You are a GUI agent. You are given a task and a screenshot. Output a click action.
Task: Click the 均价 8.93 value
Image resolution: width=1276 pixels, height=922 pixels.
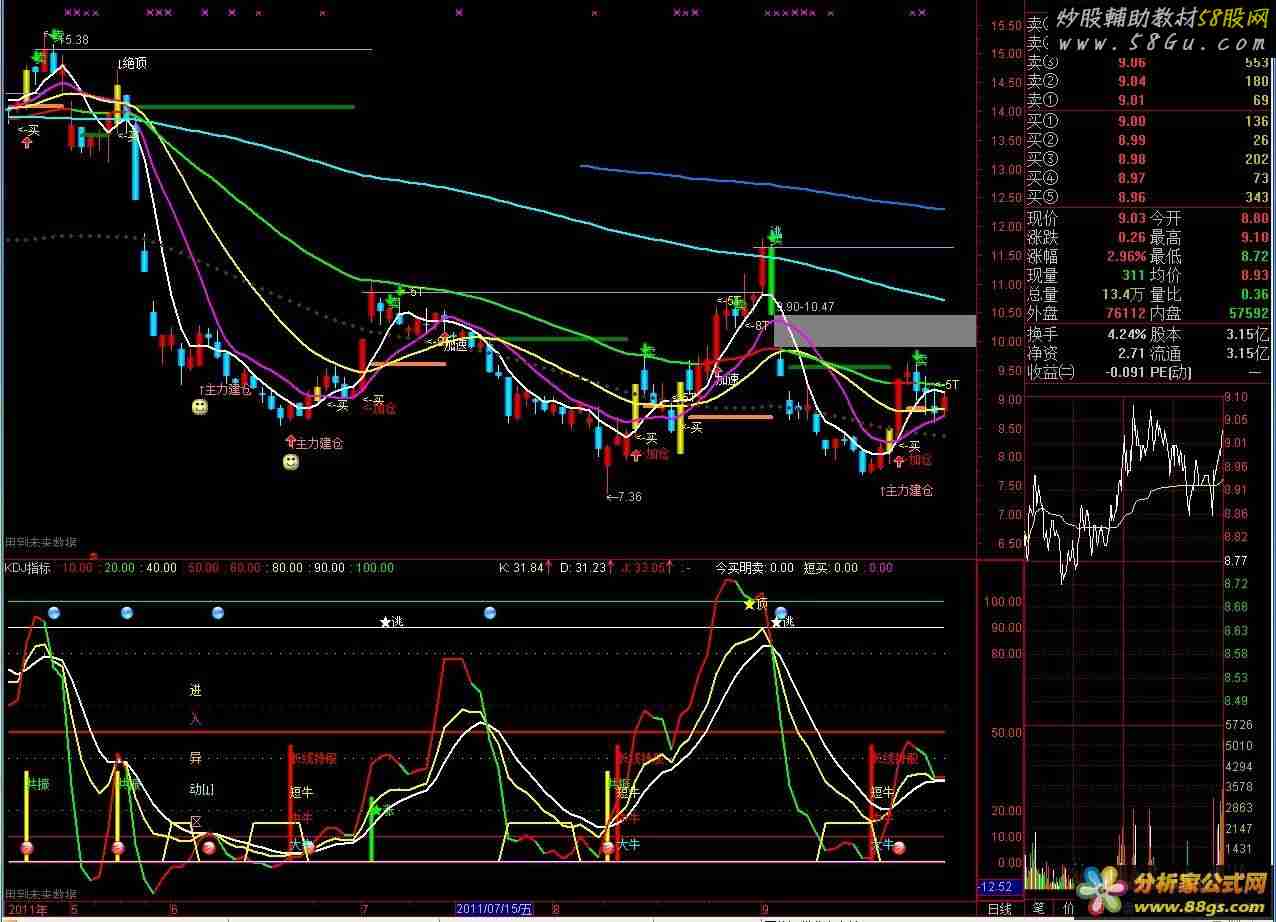1255,275
